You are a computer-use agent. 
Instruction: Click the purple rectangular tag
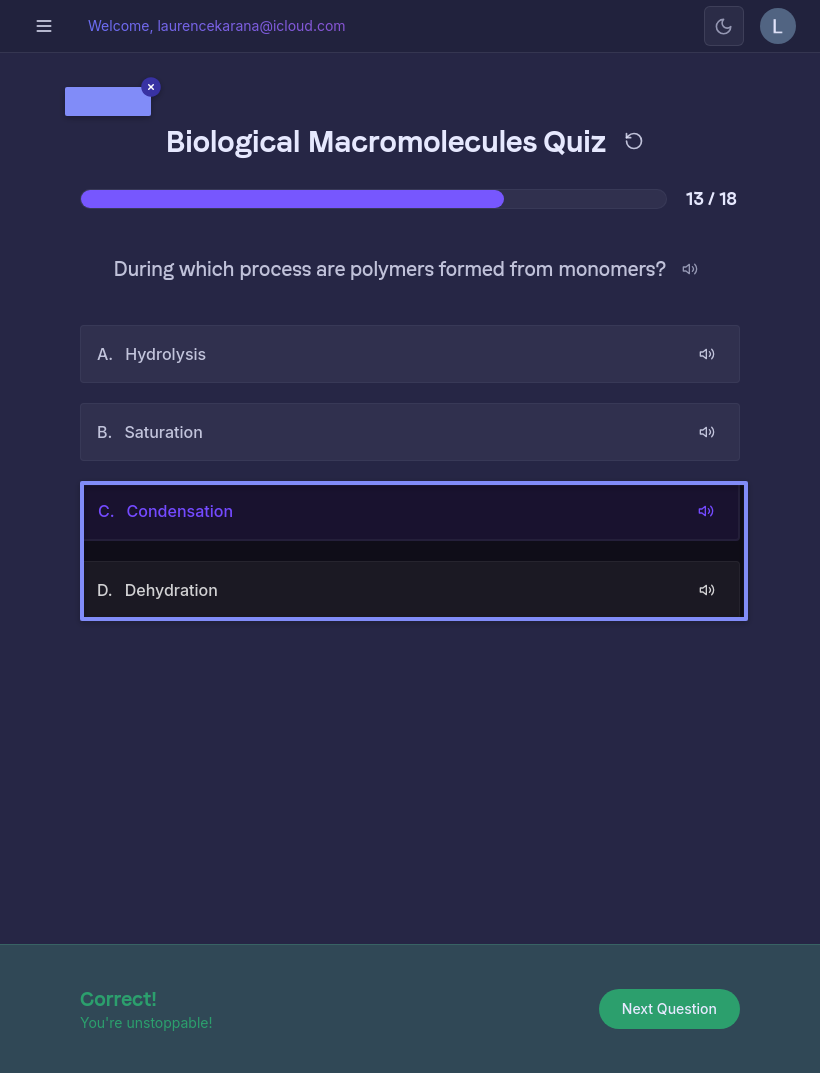(x=107, y=102)
